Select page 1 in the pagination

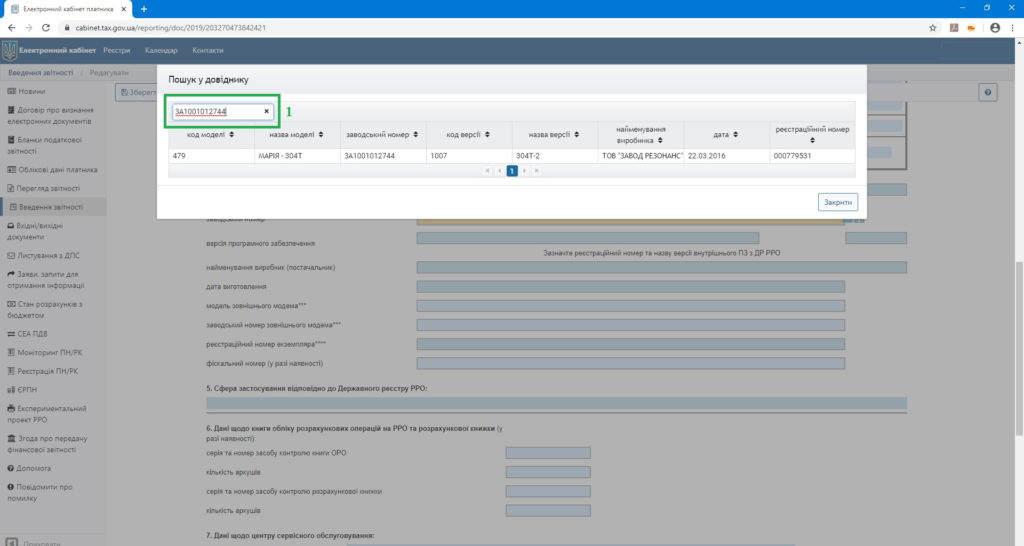(511, 171)
